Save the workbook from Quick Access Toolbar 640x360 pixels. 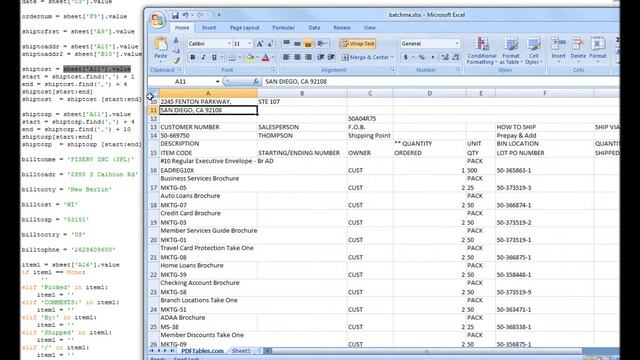coord(175,16)
